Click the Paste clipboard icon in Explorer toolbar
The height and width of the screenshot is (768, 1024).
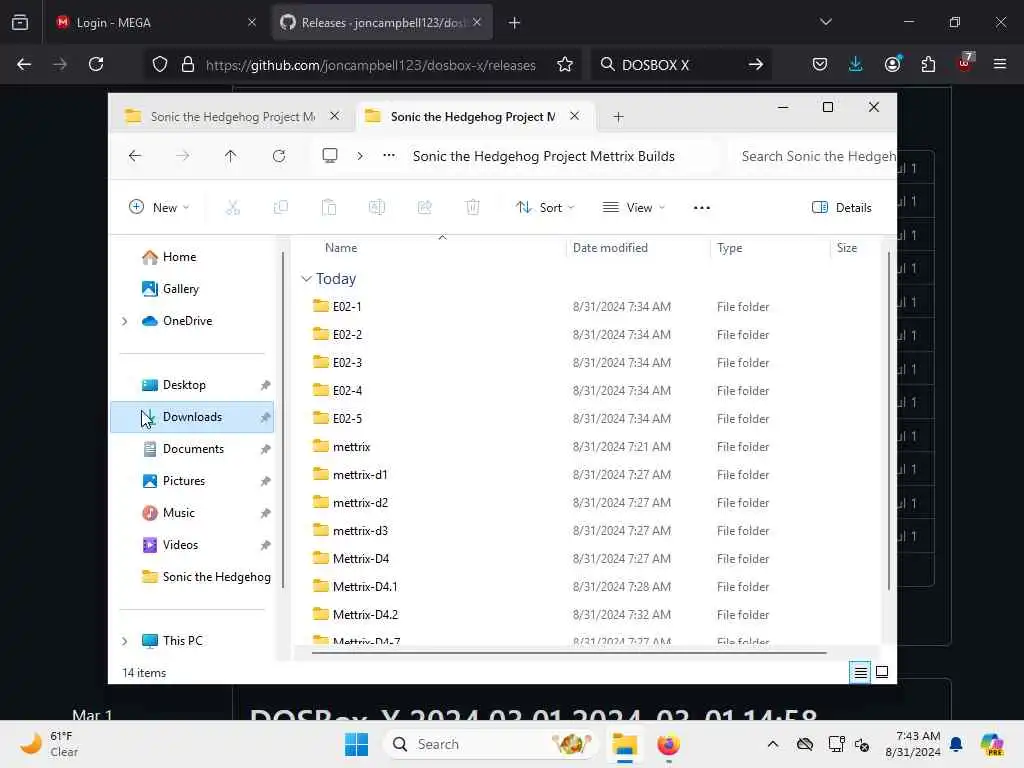point(328,208)
